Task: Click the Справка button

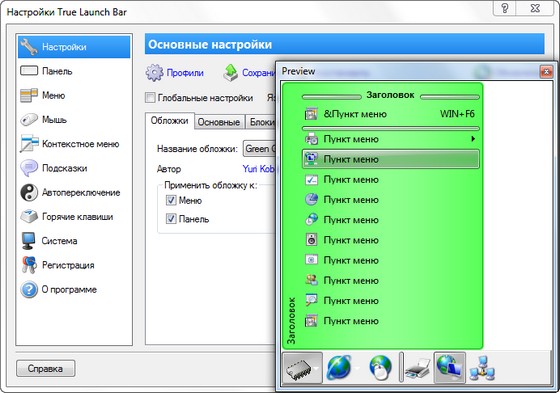Action: pos(45,368)
